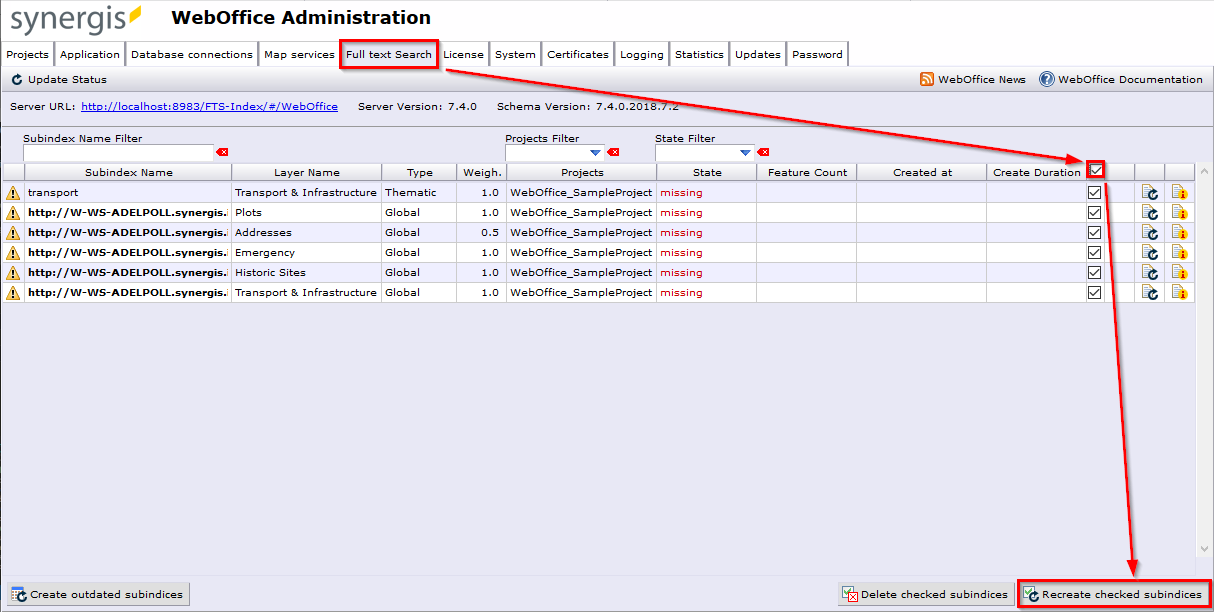1214x612 pixels.
Task: Open the Map services tab
Action: [x=299, y=54]
